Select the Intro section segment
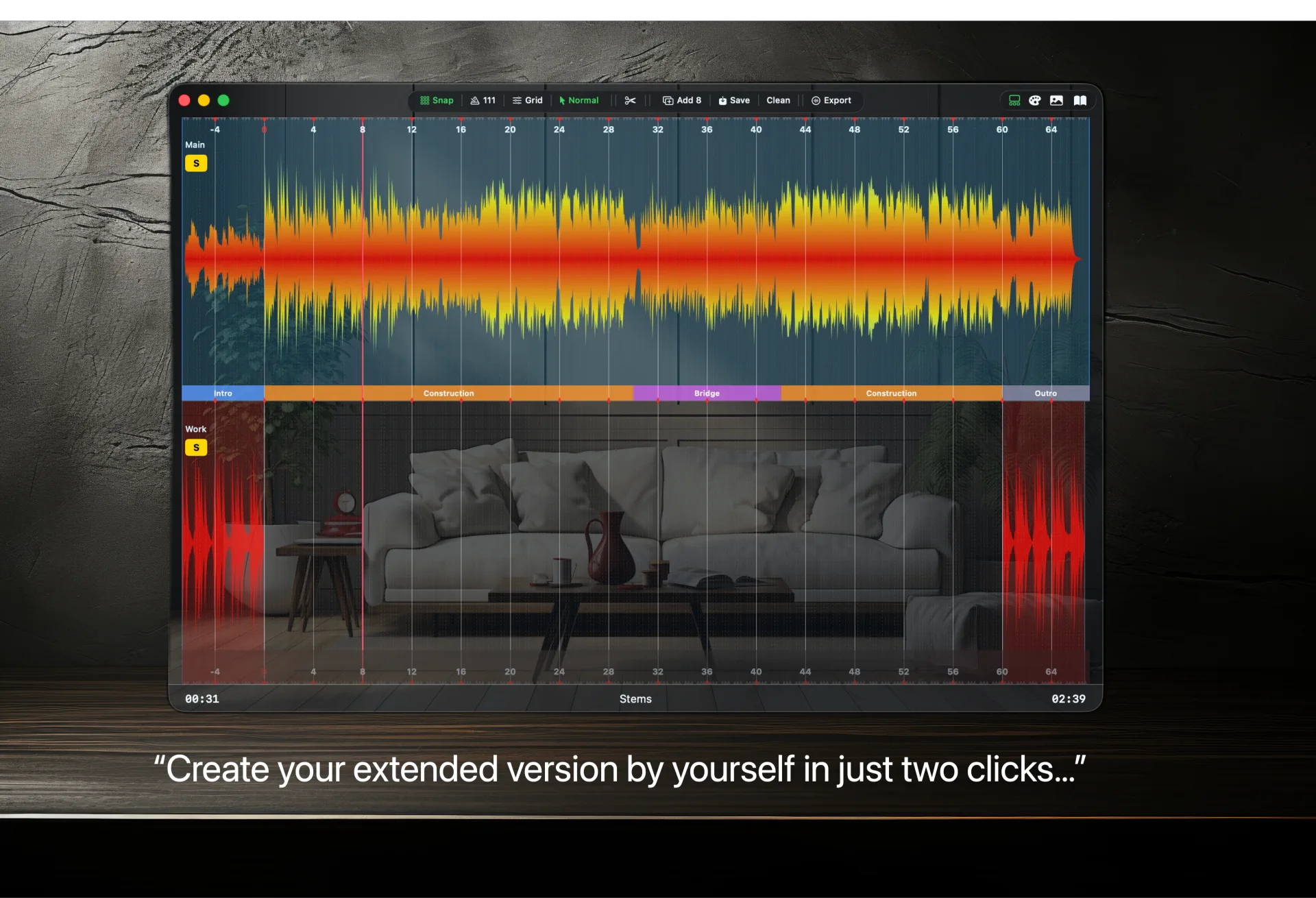 223,393
